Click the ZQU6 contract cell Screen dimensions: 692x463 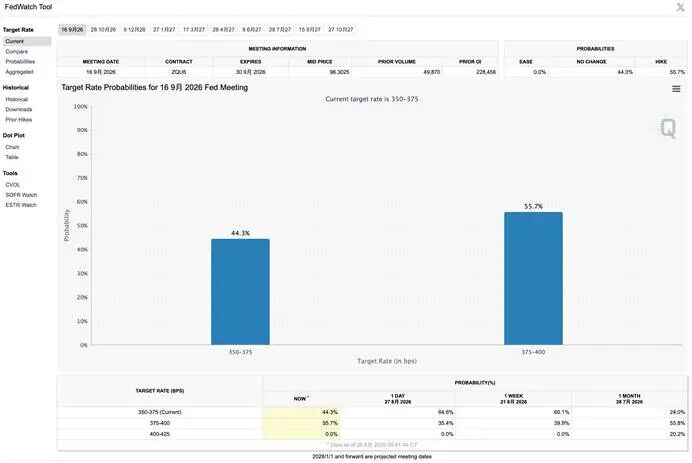click(179, 72)
